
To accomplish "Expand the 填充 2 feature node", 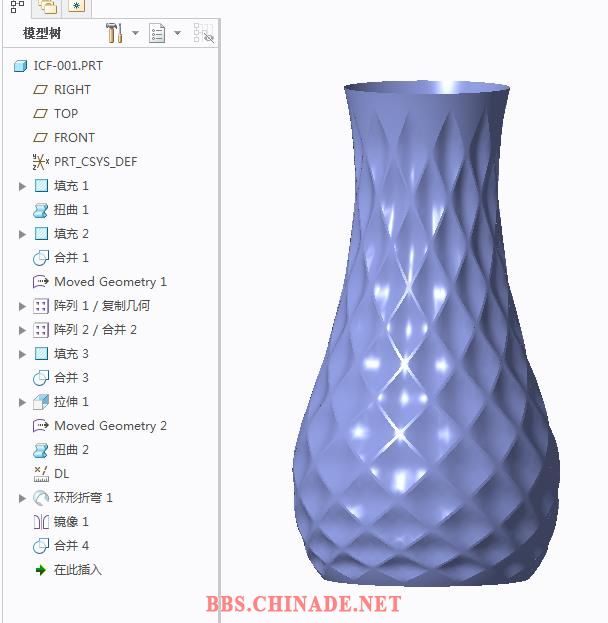I will (x=22, y=234).
